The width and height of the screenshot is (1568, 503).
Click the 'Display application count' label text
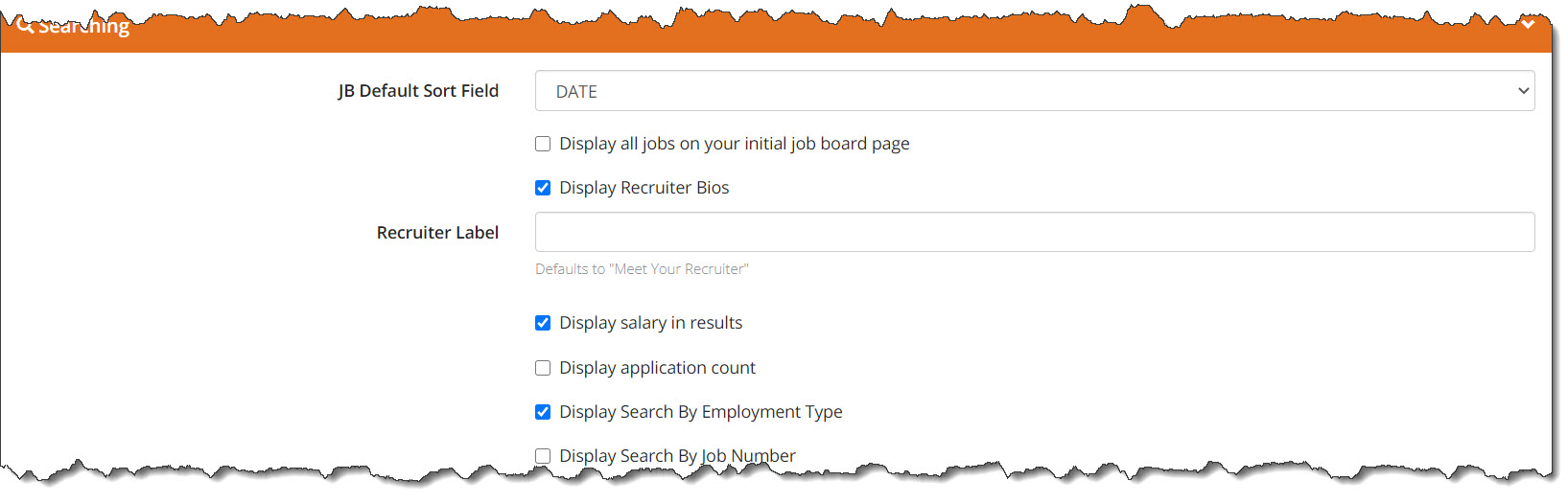tap(657, 368)
